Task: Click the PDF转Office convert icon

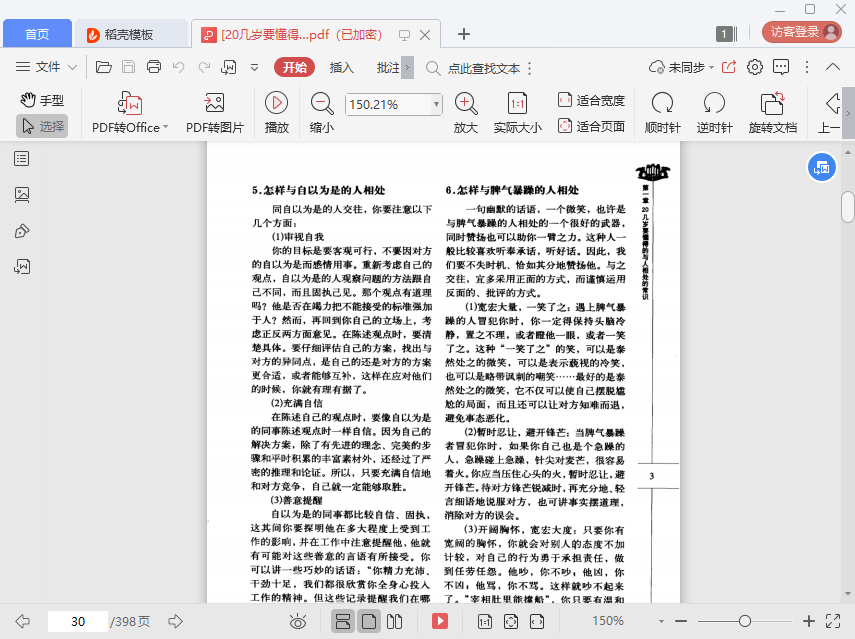Action: coord(130,103)
